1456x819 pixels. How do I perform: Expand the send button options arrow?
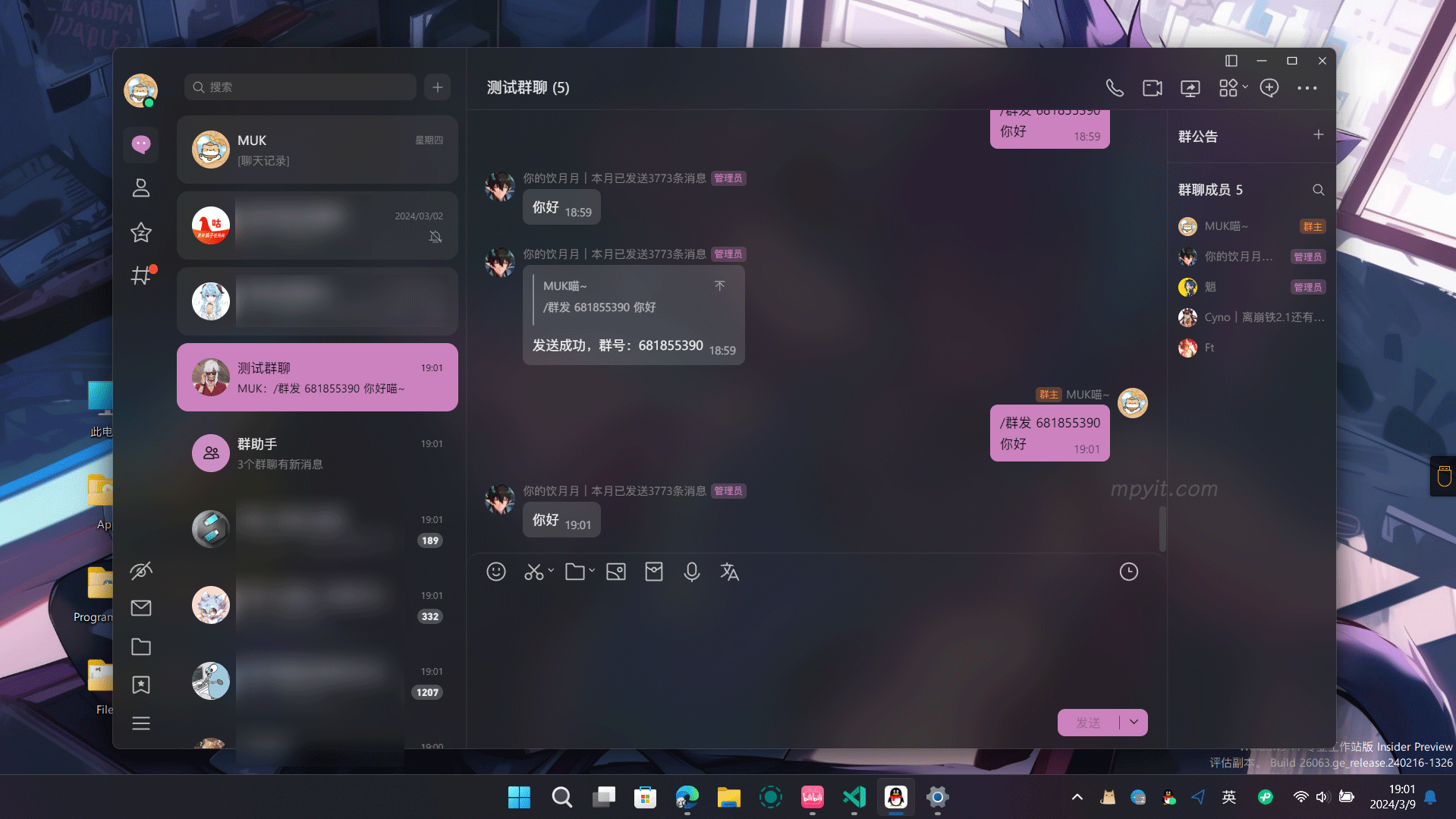pos(1134,723)
